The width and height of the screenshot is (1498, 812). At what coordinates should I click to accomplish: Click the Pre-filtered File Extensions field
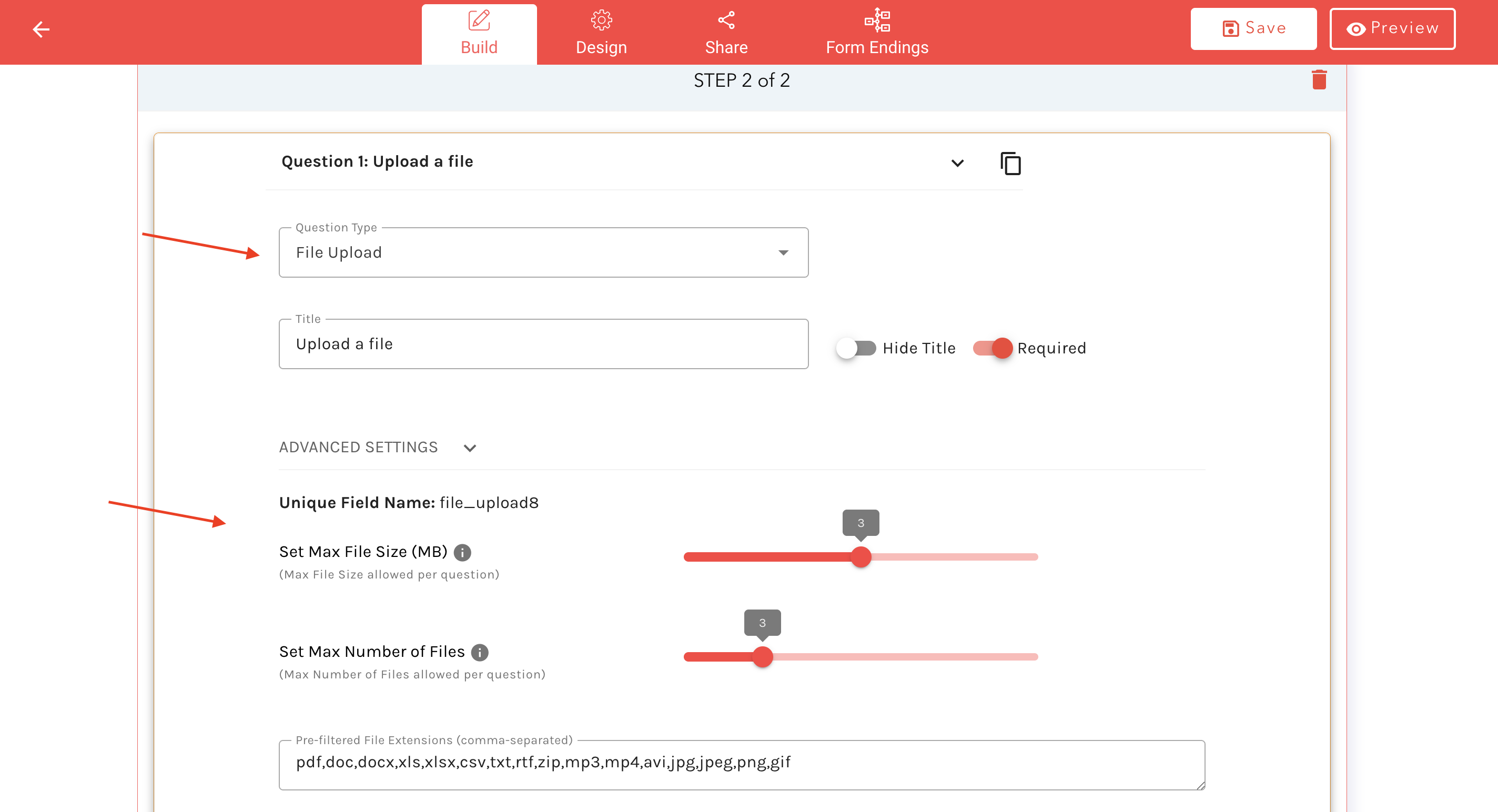pos(742,765)
